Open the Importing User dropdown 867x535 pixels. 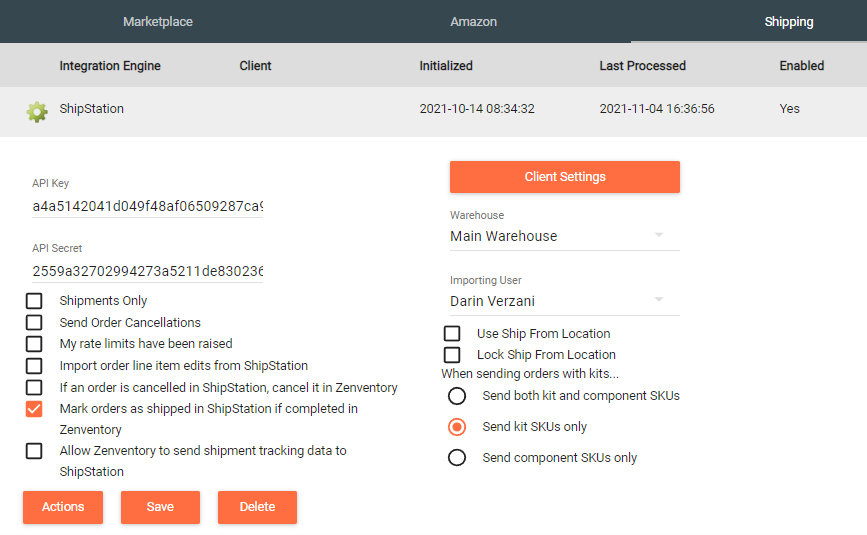coord(565,301)
